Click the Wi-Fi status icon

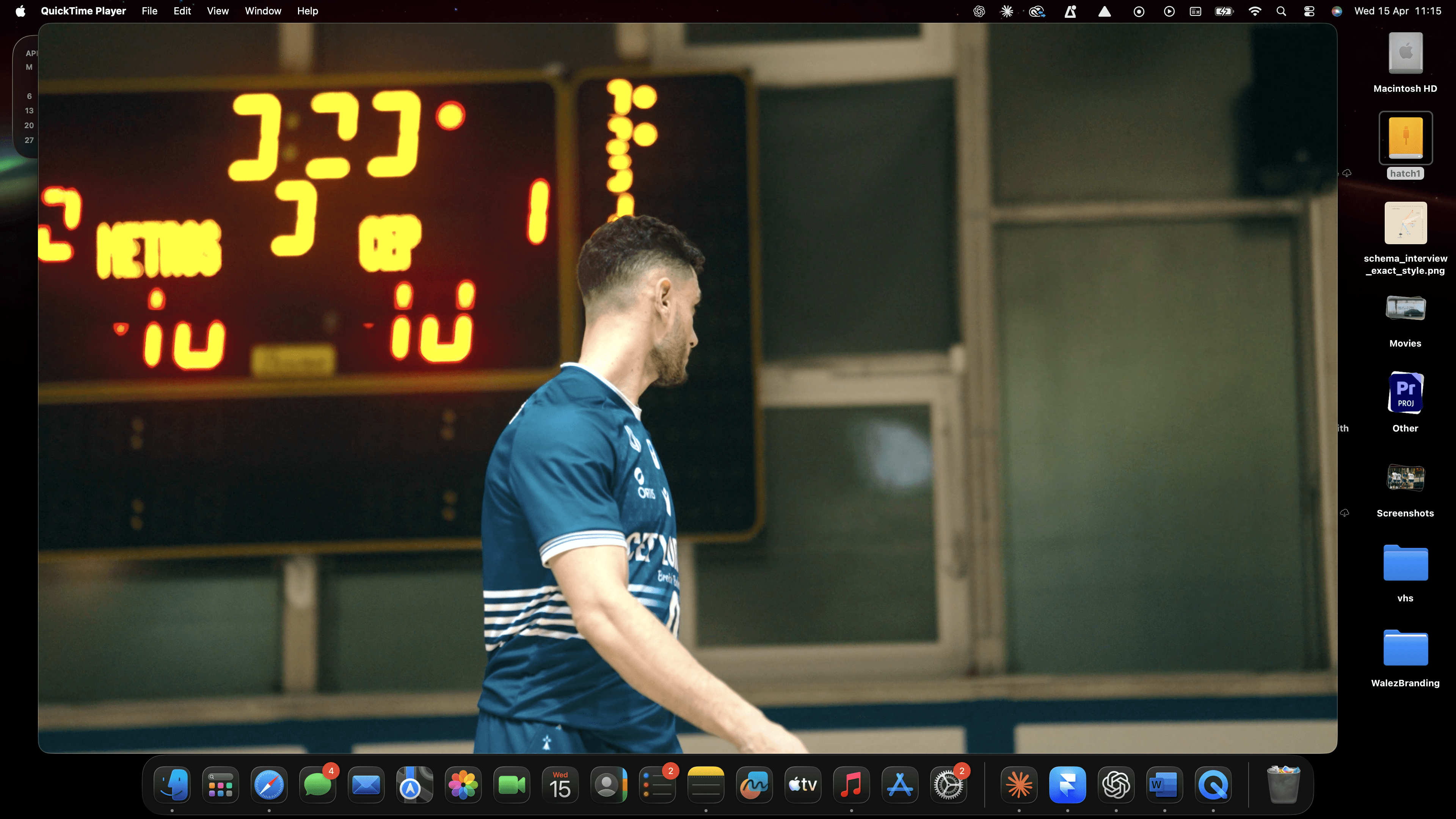point(1254,11)
